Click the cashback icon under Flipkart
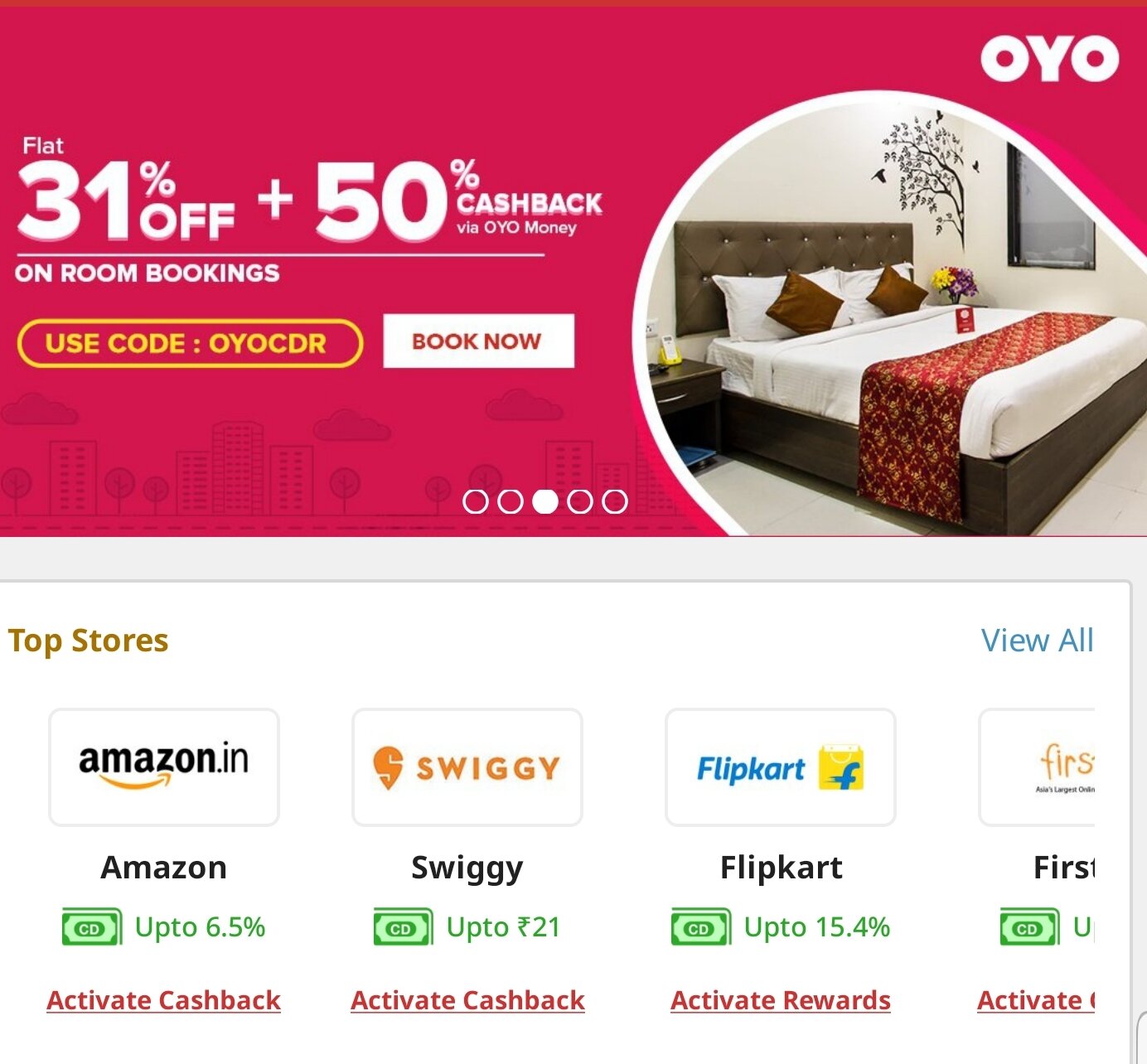The image size is (1147, 1064). 701,927
